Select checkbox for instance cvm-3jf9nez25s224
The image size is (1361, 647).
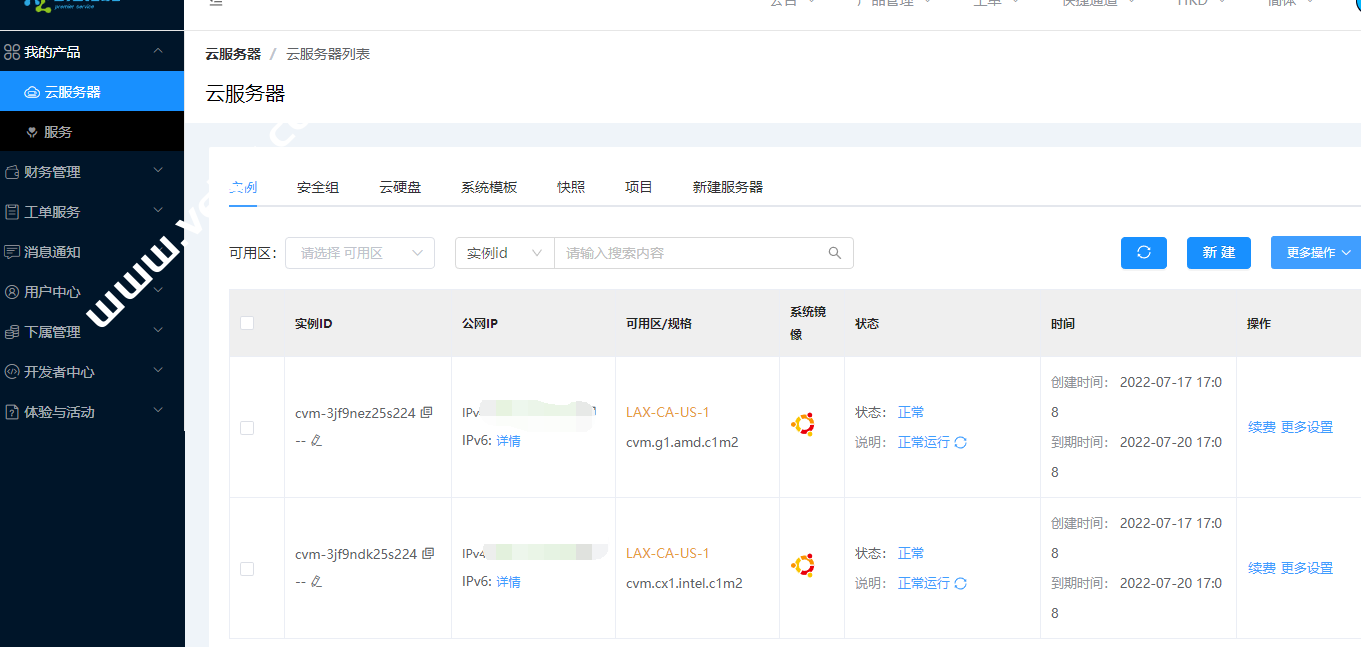(247, 428)
